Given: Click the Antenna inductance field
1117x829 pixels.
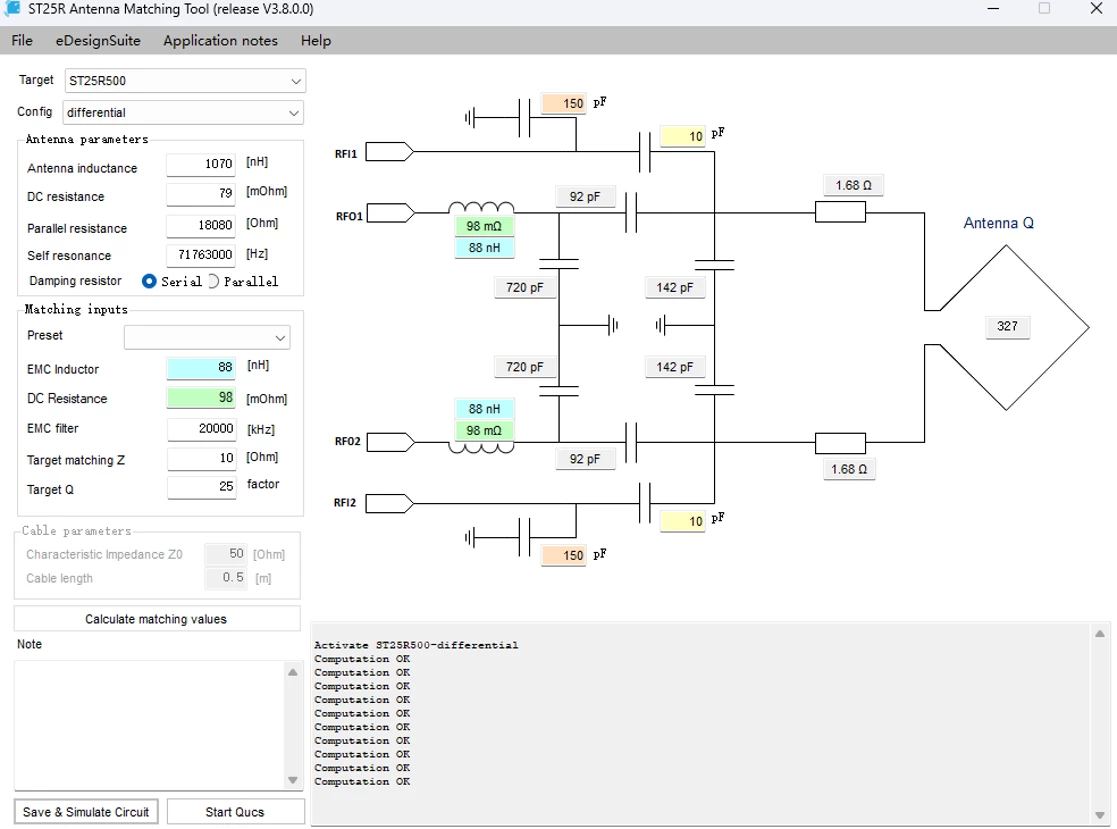Looking at the screenshot, I should (201, 164).
